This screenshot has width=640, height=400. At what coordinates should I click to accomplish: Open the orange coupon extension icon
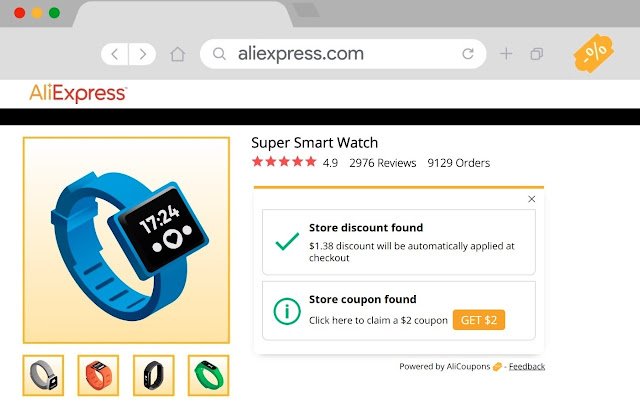pos(592,52)
